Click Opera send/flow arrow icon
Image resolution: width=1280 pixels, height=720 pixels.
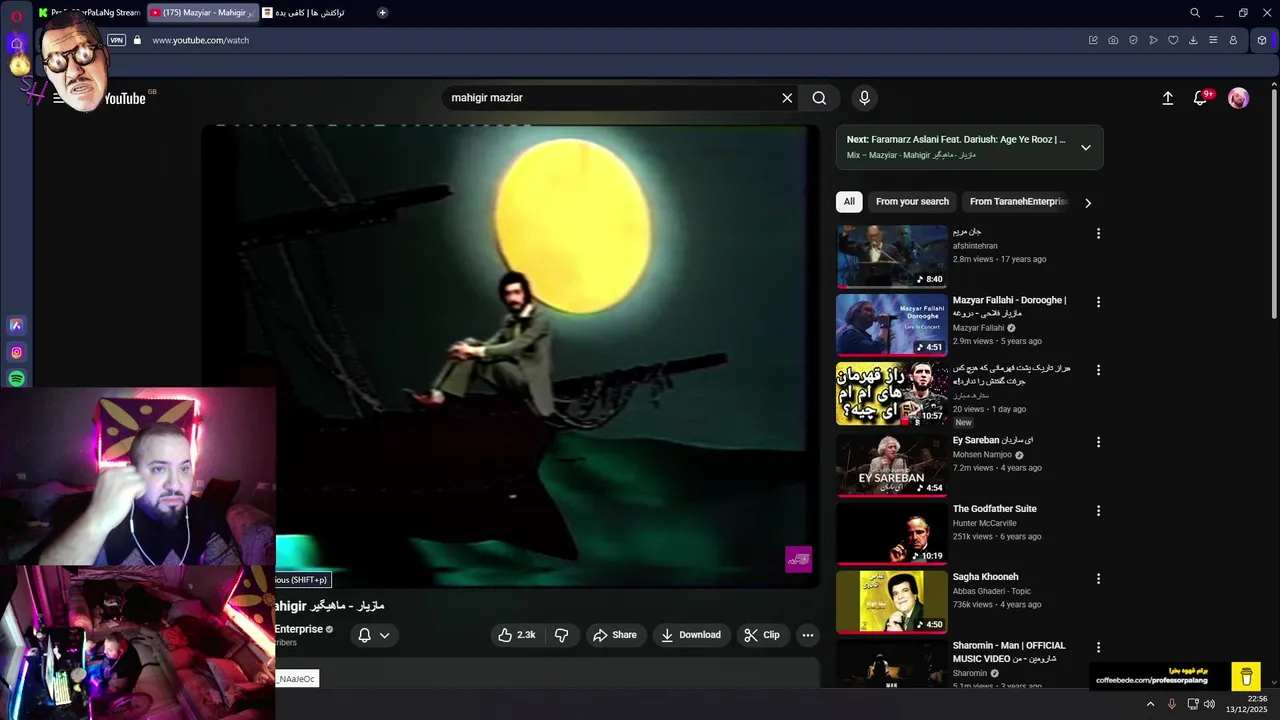pos(1153,40)
